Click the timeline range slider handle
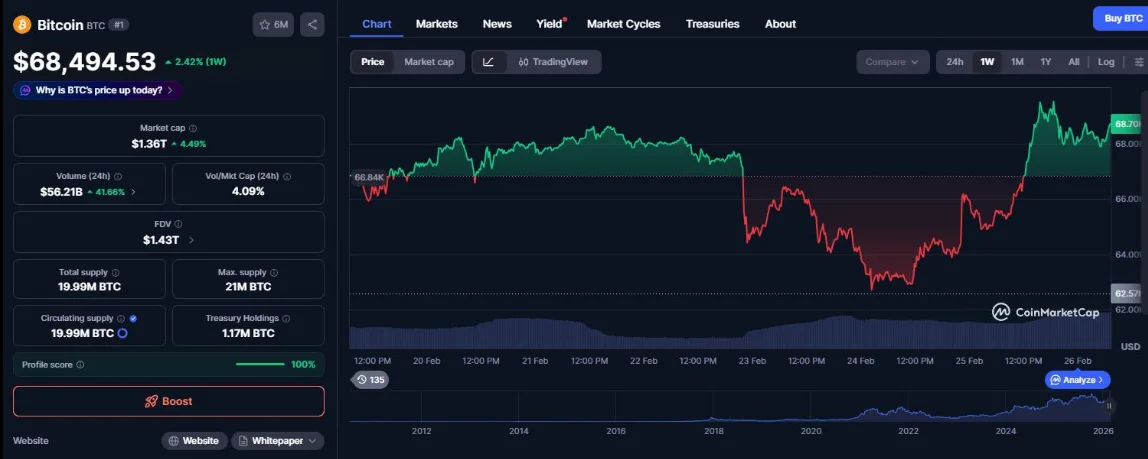The height and width of the screenshot is (459, 1148). pos(1109,406)
